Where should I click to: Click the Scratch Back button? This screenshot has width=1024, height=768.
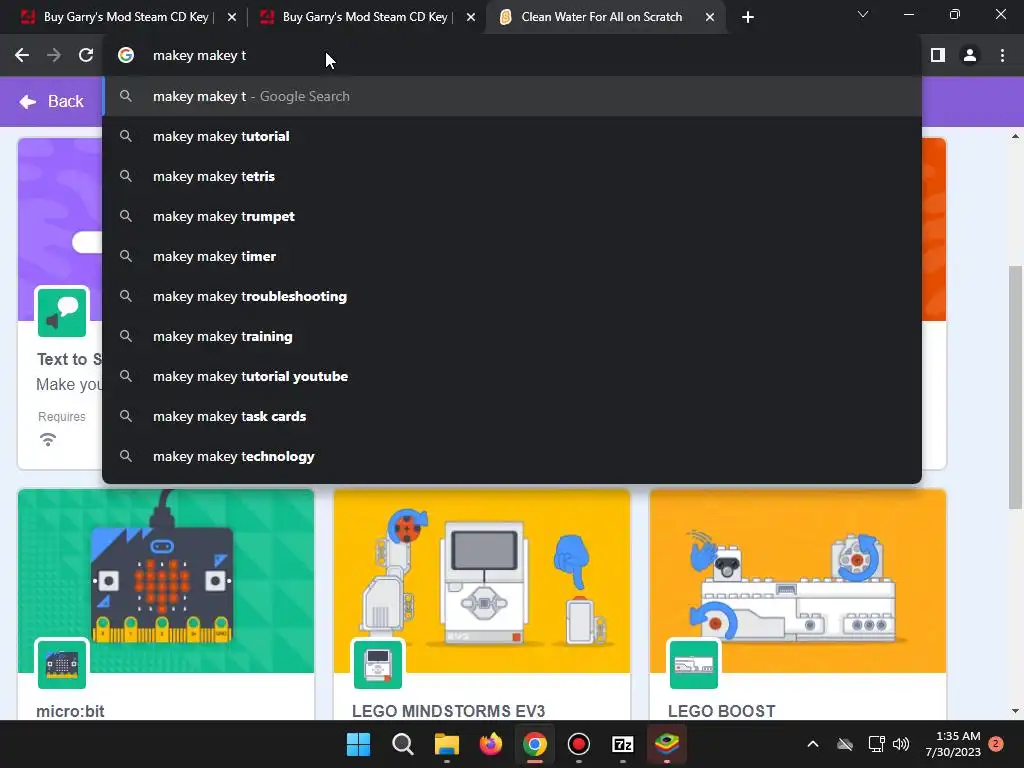52,101
